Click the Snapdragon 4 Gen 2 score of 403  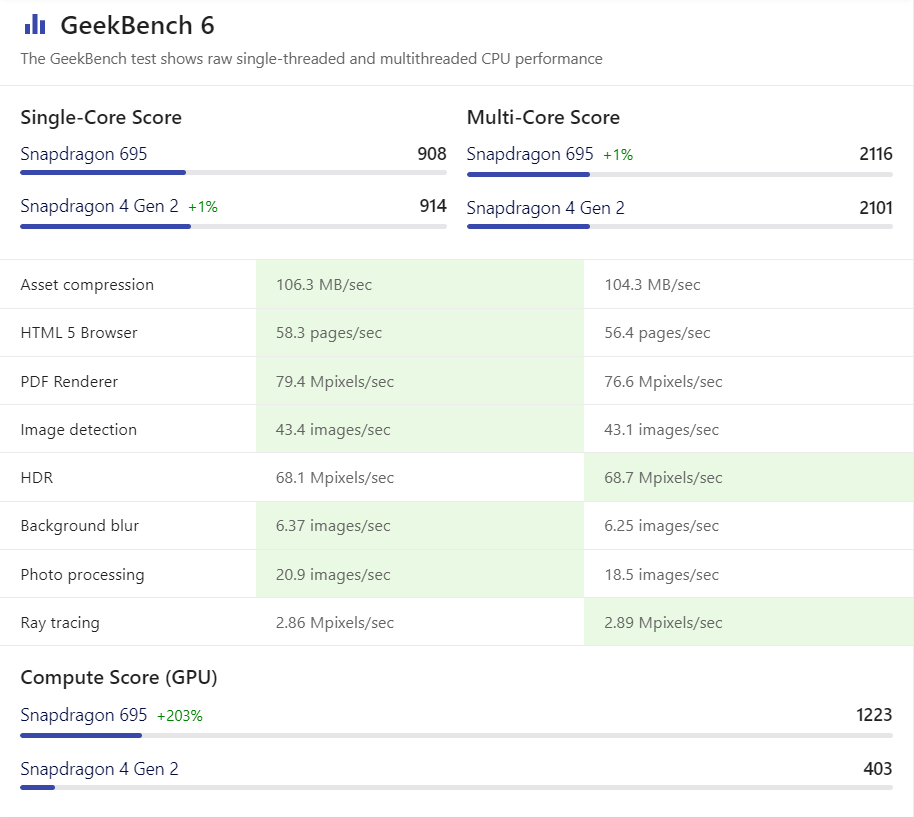click(x=876, y=768)
